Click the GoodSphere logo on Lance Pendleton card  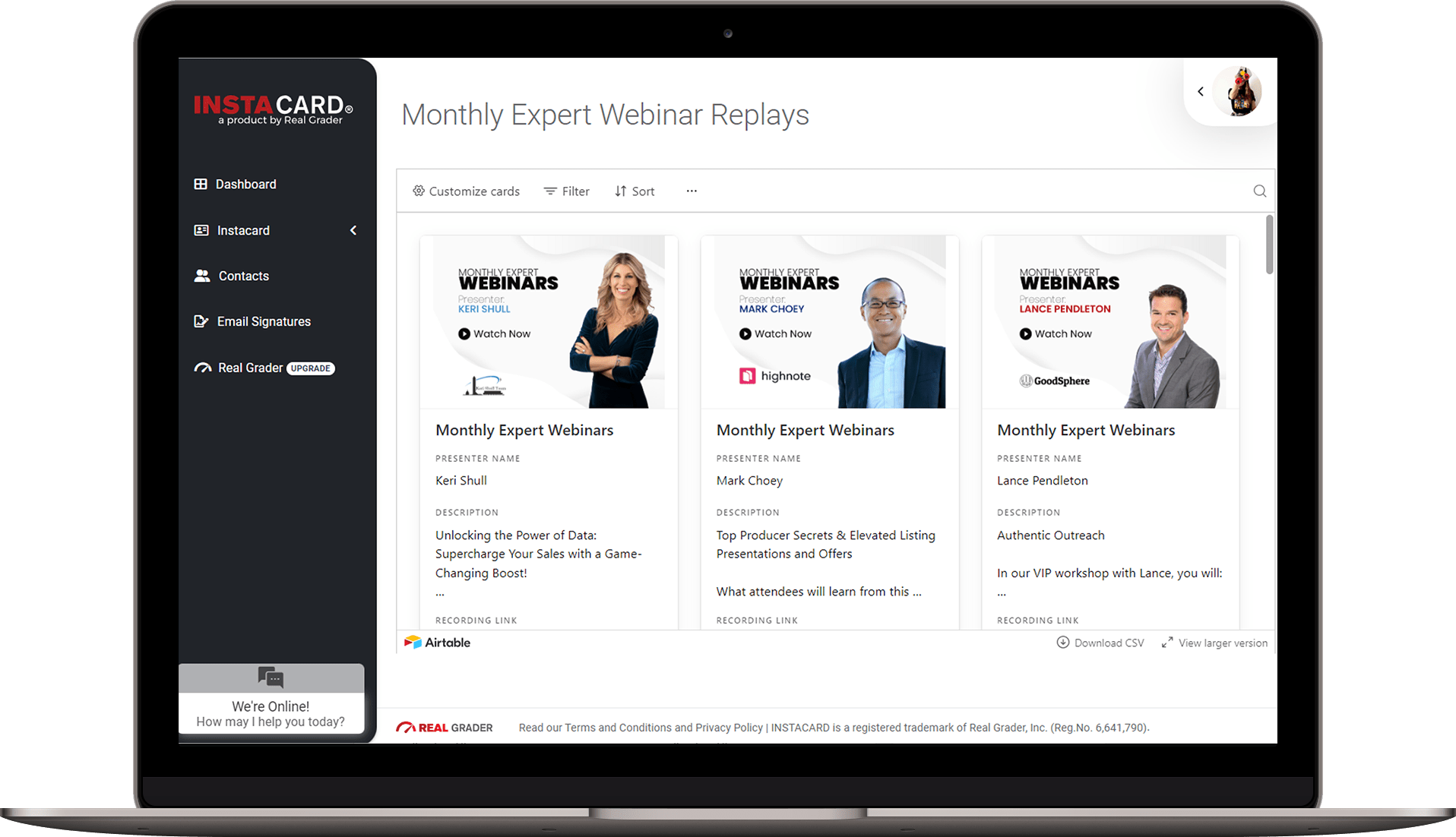1055,381
